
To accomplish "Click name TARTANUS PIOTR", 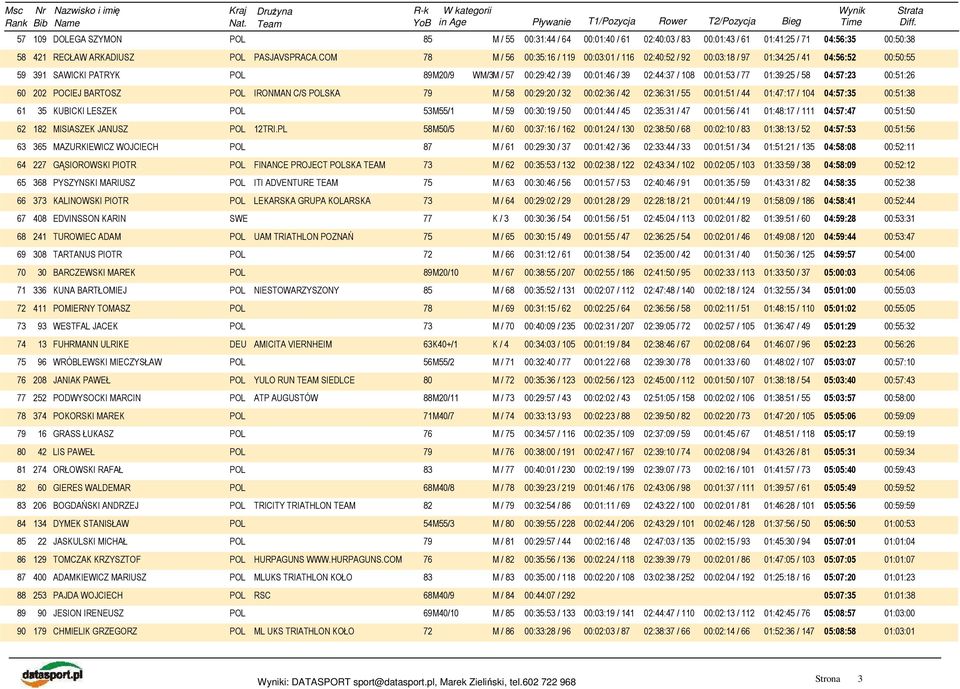I will click(x=88, y=254).
